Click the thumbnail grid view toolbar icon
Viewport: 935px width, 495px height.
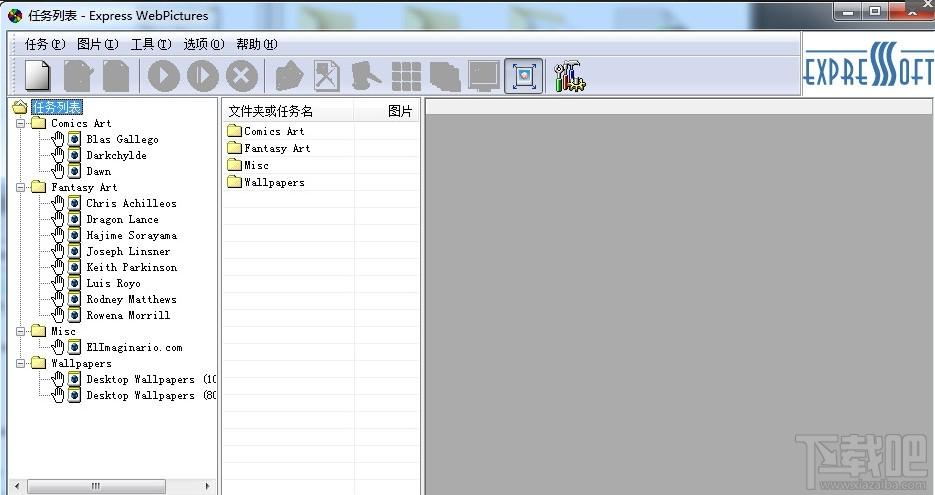tap(406, 76)
